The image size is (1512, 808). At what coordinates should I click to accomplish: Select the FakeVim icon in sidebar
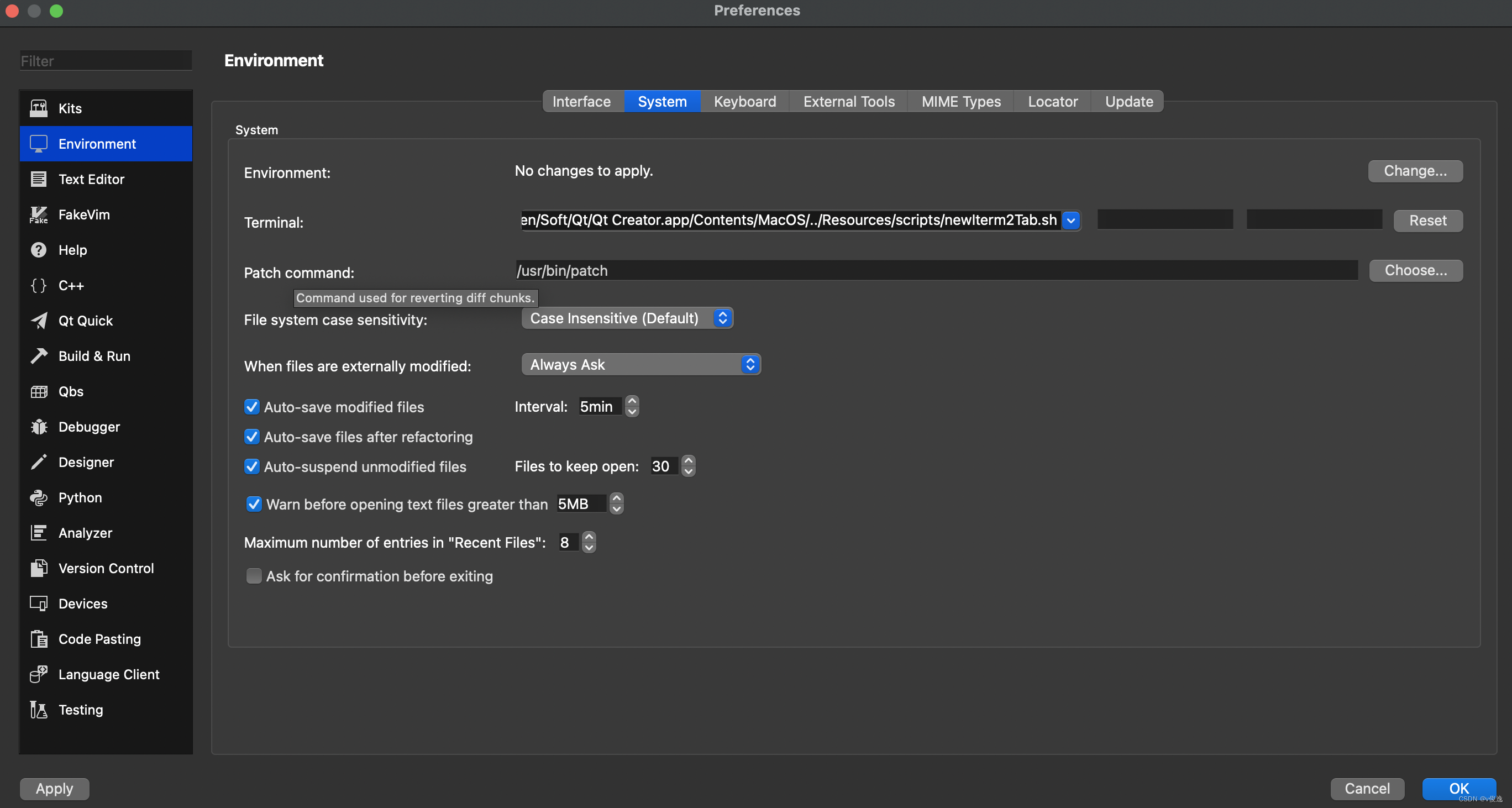[x=39, y=214]
